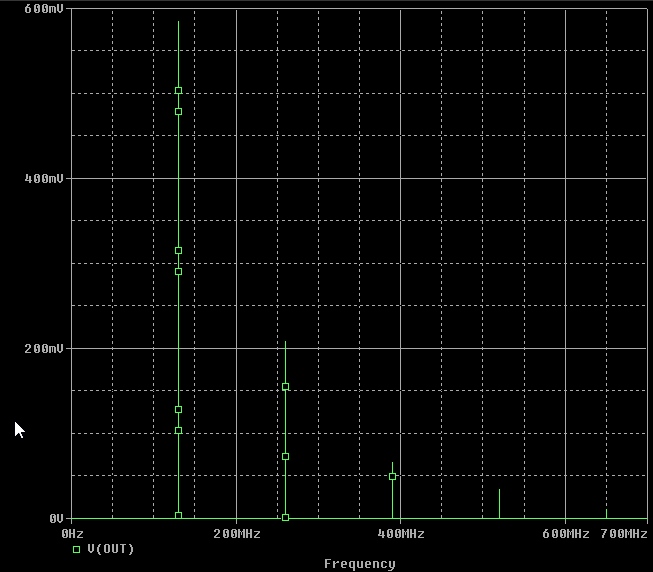Click the 0Hz x-axis label
Screen dimensions: 653x572
pyautogui.click(x=72, y=534)
